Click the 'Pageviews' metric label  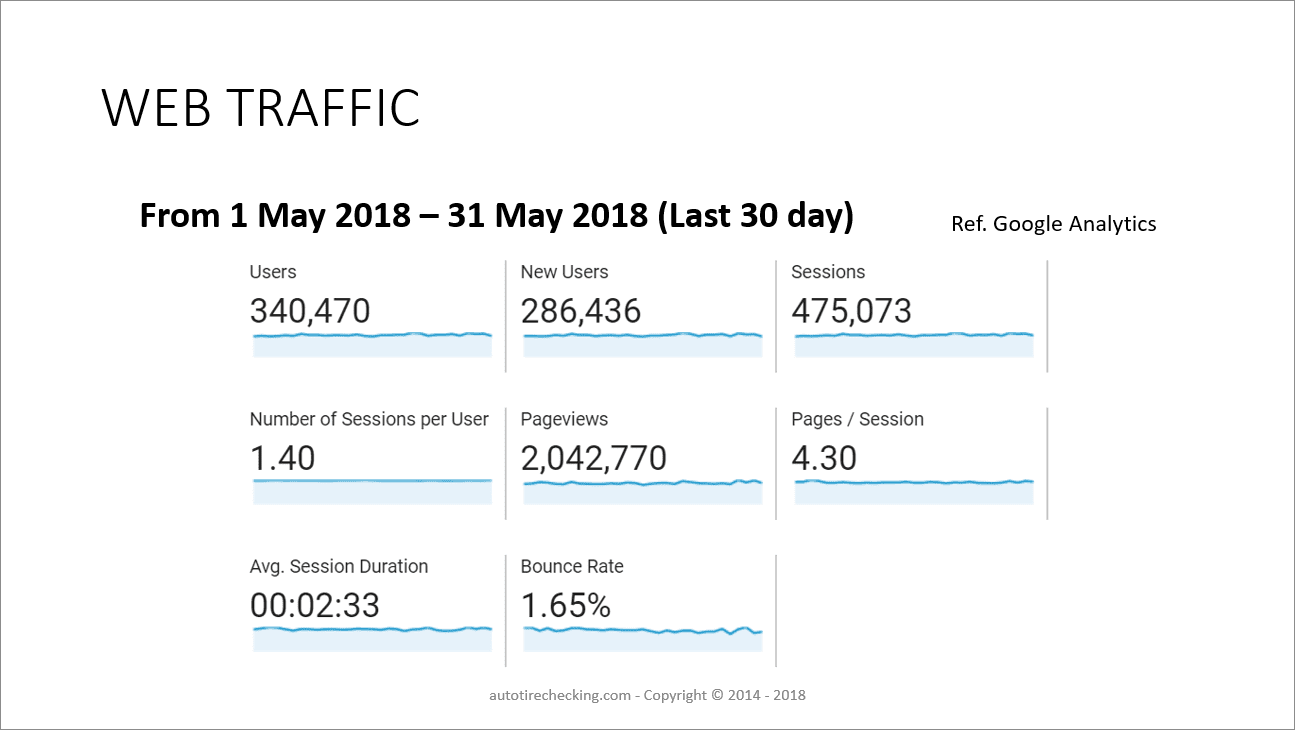click(564, 419)
